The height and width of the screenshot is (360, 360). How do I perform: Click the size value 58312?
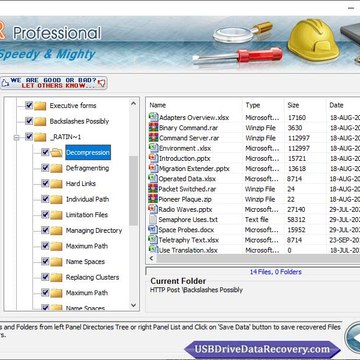click(296, 220)
